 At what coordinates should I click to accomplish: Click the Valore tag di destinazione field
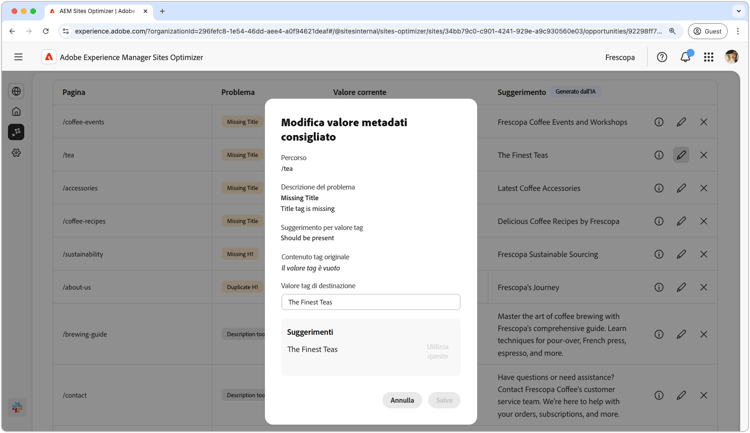[x=371, y=302]
